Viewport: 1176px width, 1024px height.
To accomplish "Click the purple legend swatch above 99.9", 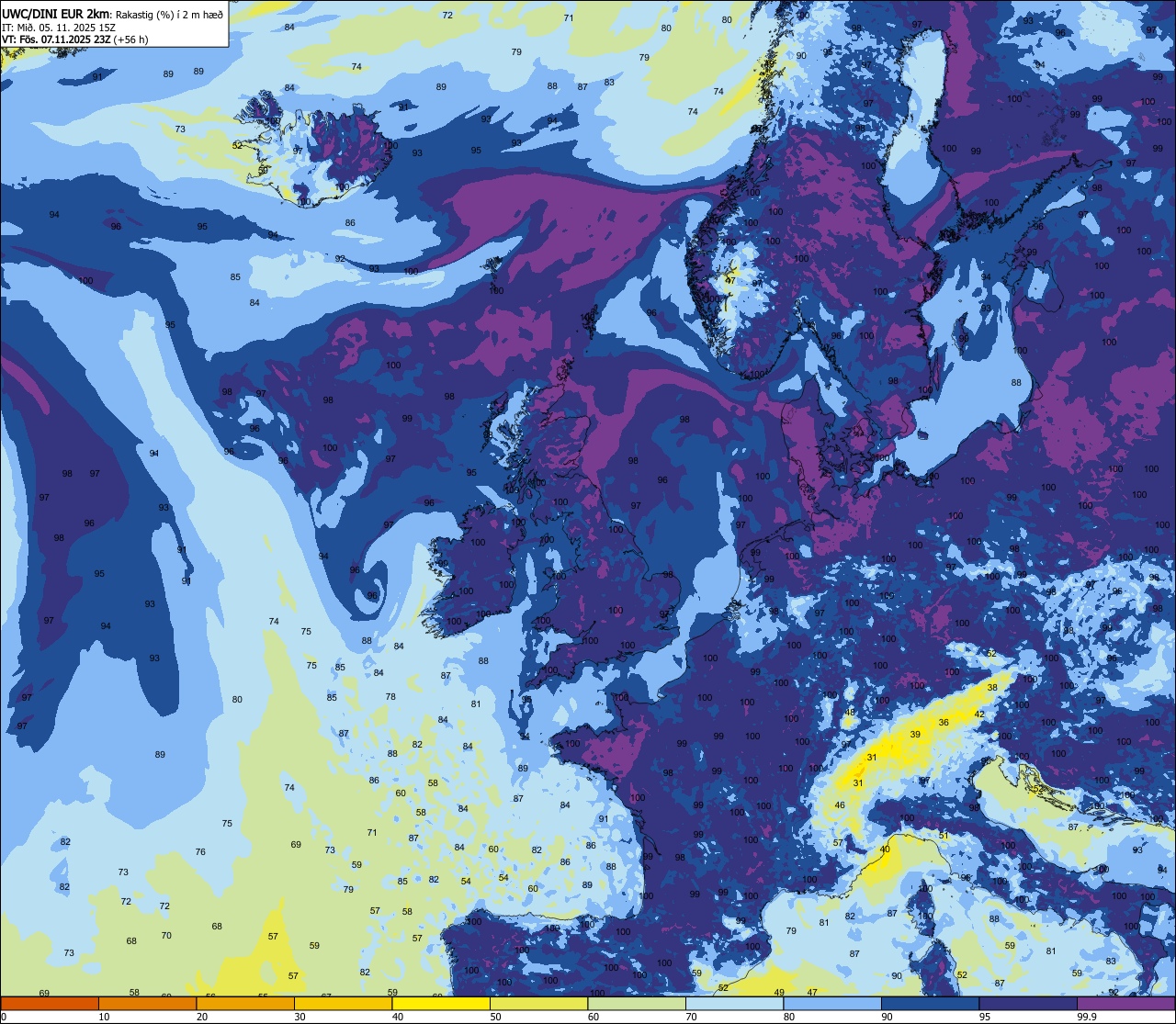I will (1125, 1003).
